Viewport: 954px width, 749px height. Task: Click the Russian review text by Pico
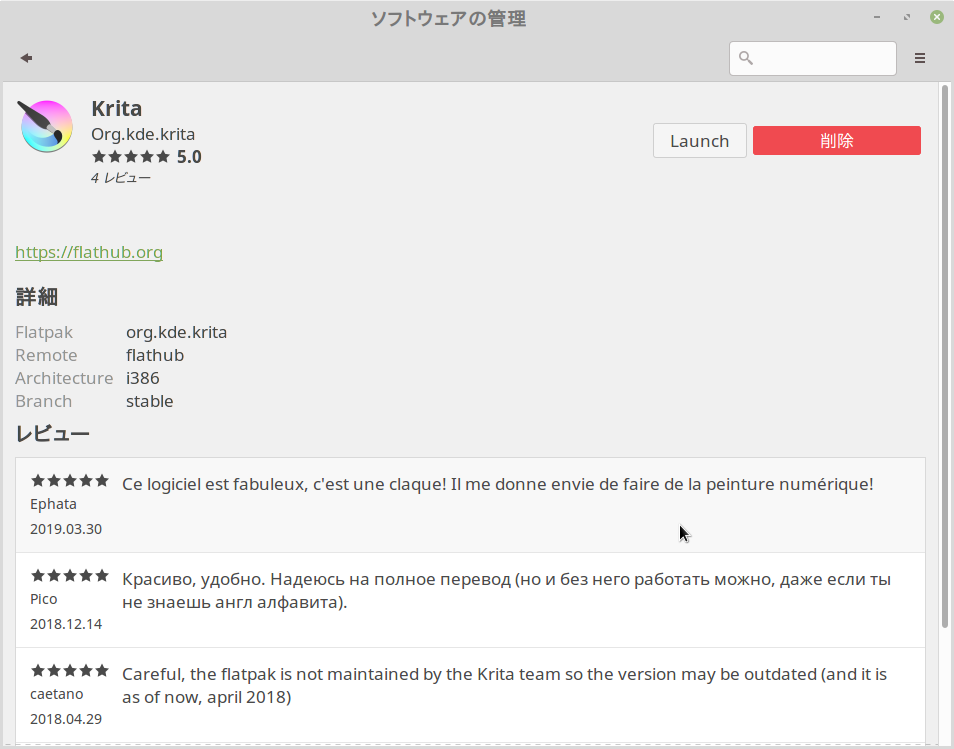point(506,591)
